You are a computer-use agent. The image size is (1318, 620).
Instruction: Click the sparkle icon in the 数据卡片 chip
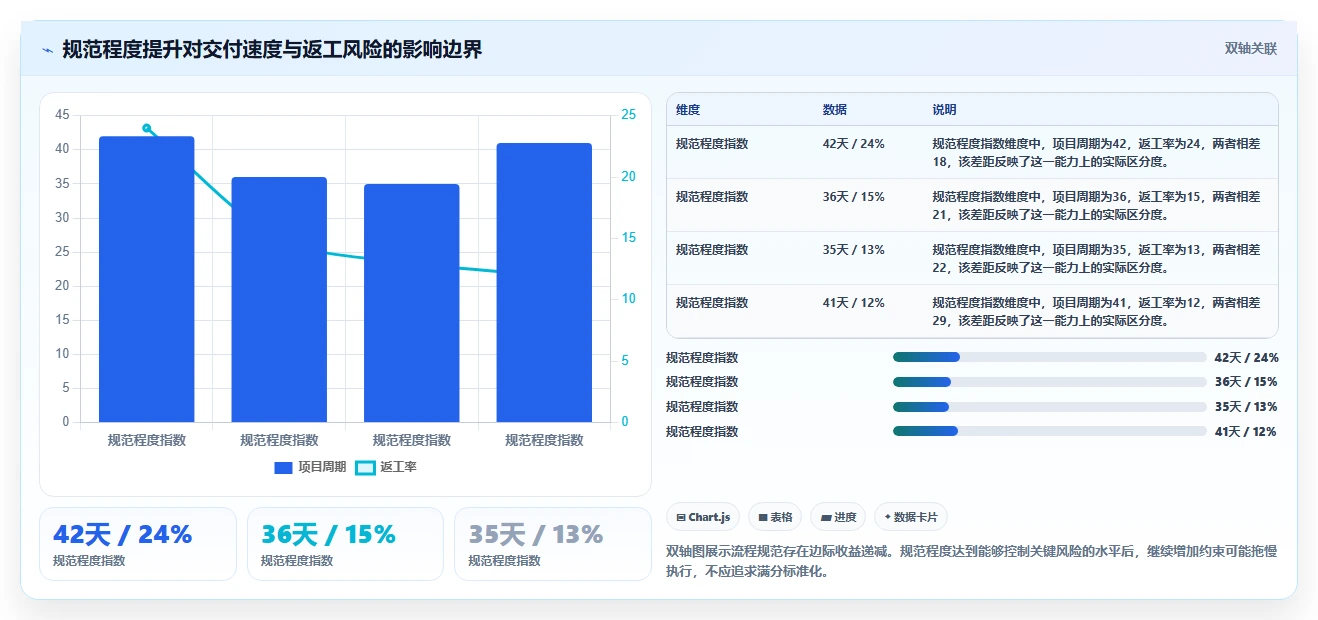coord(888,517)
